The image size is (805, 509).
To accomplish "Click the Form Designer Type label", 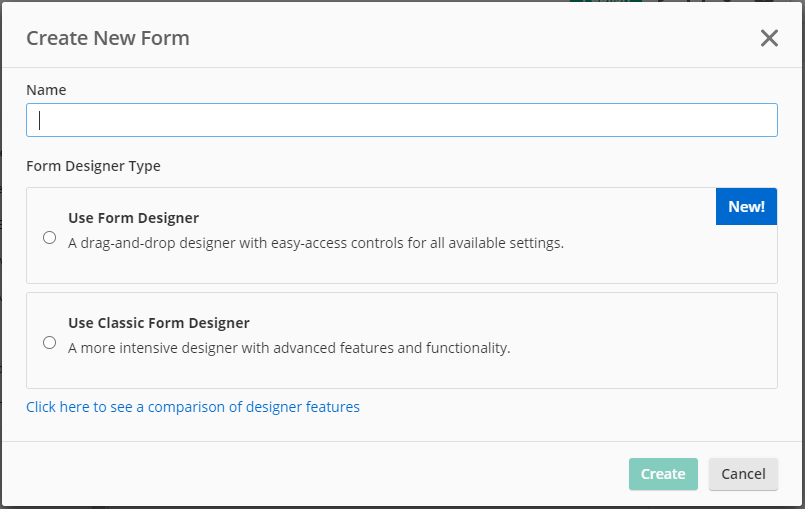I will (x=93, y=166).
